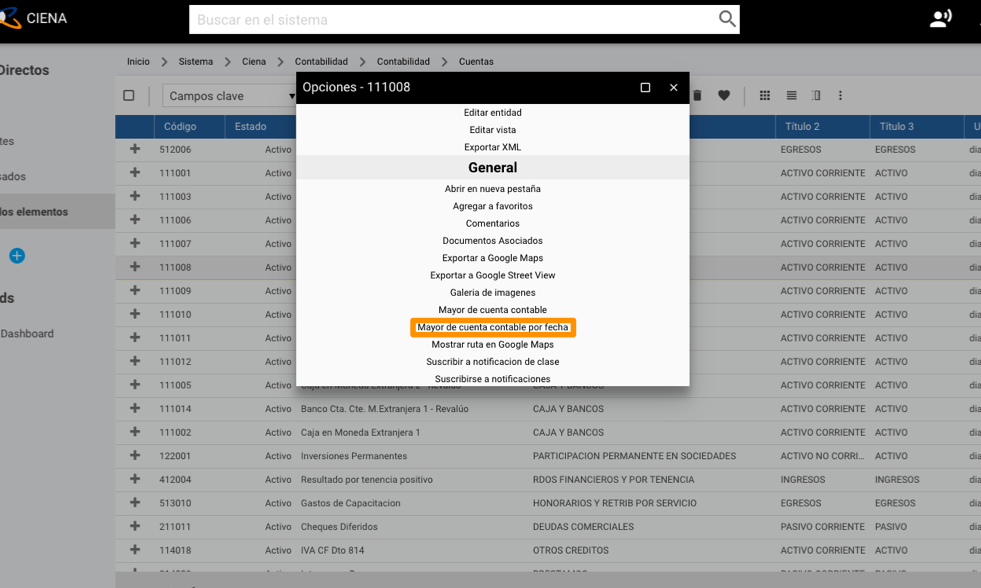Image resolution: width=981 pixels, height=588 pixels.
Task: Expand row 111003 with plus icon
Action: click(135, 196)
